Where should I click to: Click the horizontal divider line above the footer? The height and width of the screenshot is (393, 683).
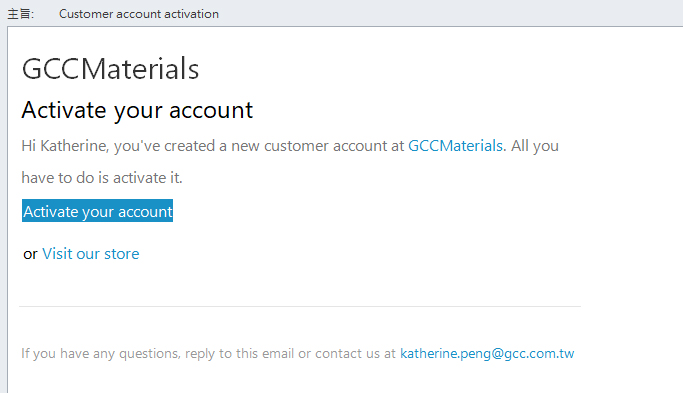(x=300, y=306)
